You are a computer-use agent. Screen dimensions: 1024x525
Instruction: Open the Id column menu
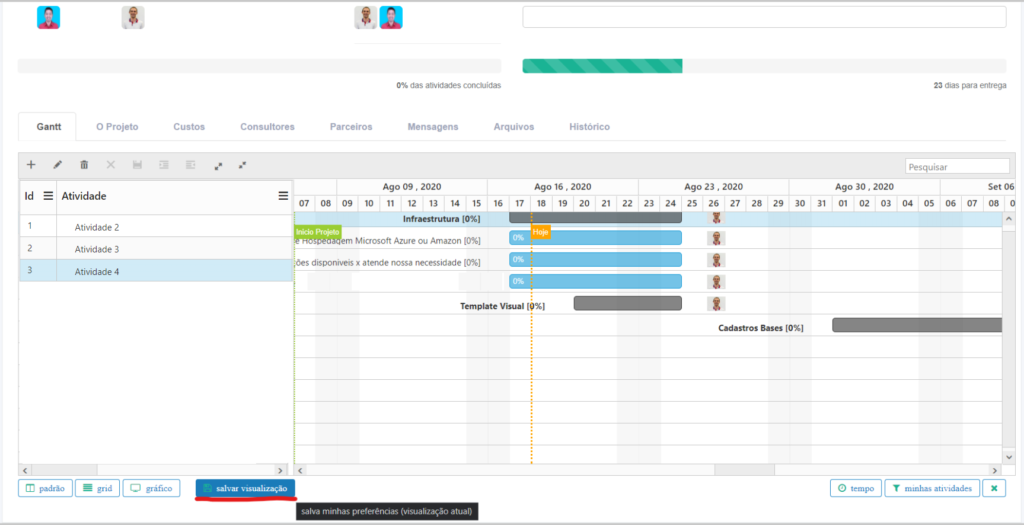47,196
